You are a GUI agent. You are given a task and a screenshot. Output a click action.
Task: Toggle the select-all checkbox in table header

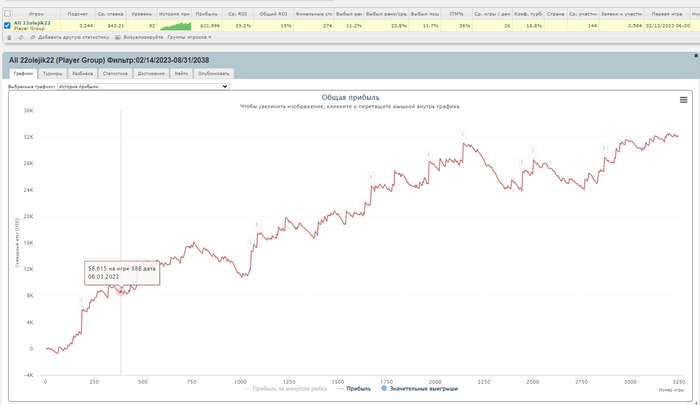[x=8, y=14]
